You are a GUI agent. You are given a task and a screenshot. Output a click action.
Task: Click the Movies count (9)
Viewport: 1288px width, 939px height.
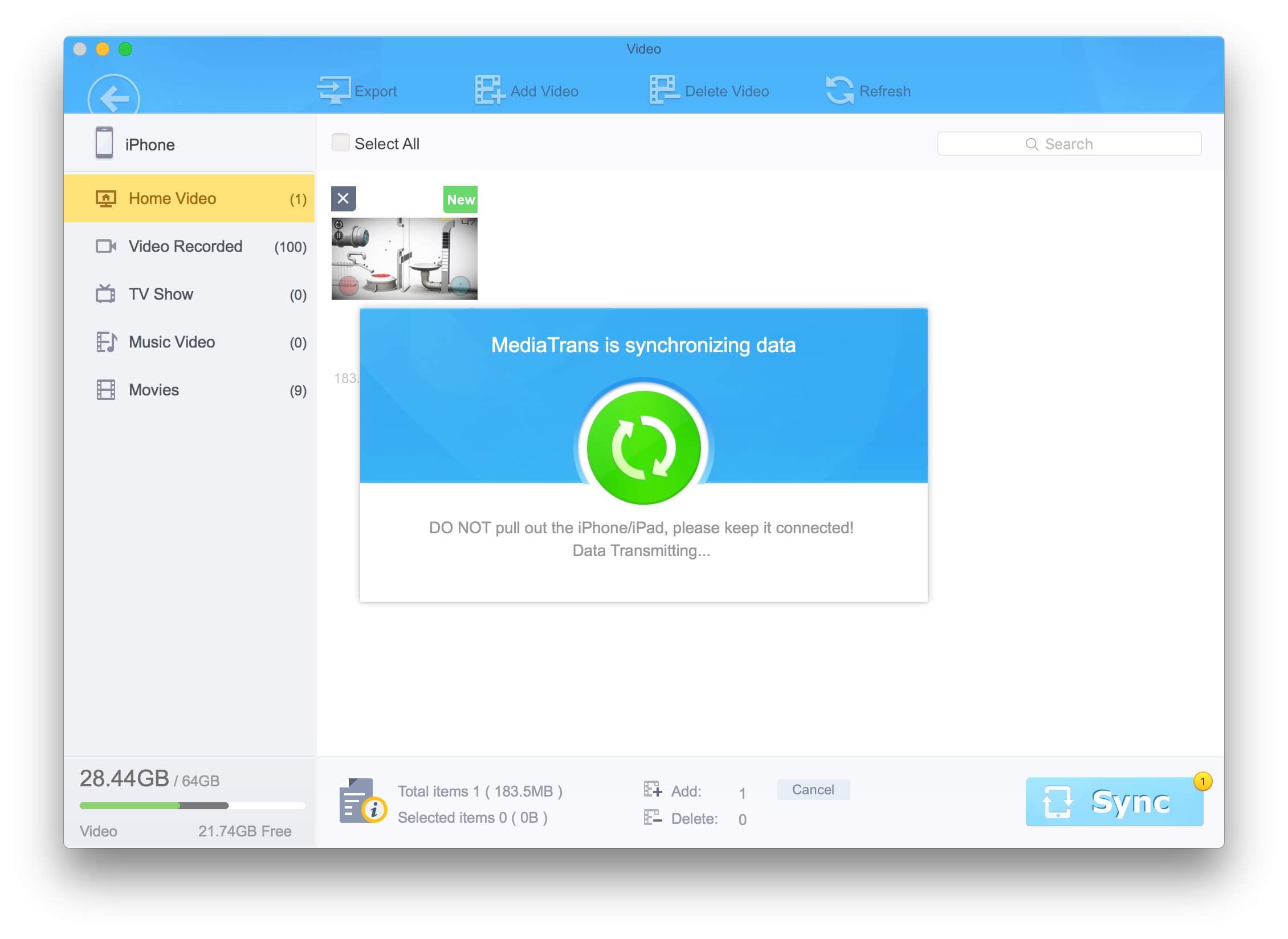298,390
